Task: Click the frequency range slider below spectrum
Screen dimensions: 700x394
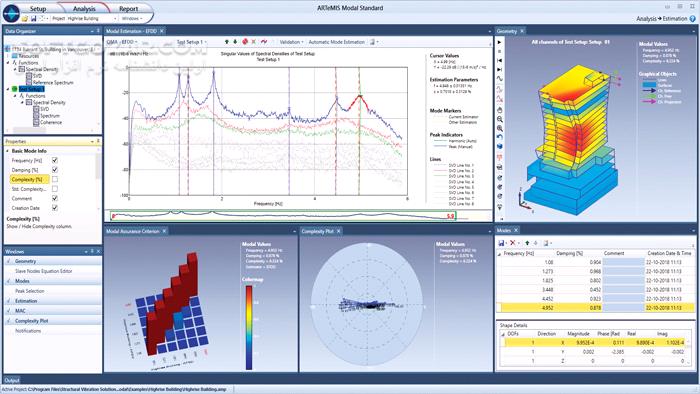Action: (x=284, y=216)
